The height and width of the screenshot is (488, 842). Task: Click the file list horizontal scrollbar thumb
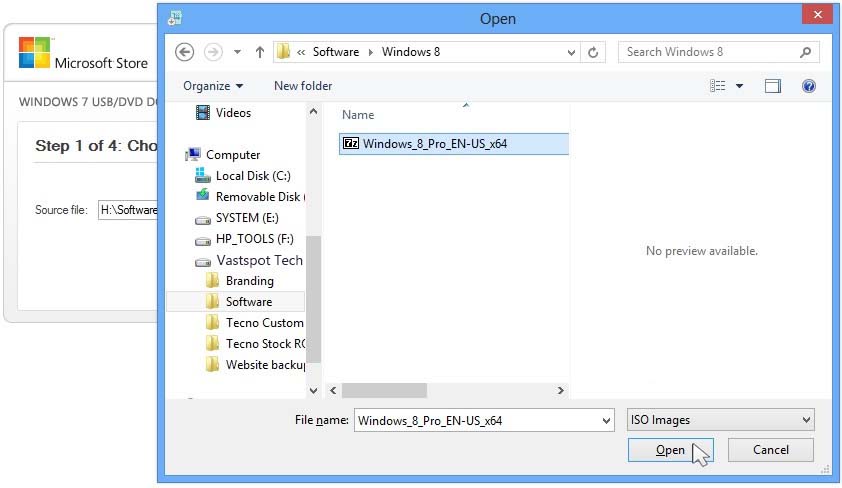click(384, 390)
